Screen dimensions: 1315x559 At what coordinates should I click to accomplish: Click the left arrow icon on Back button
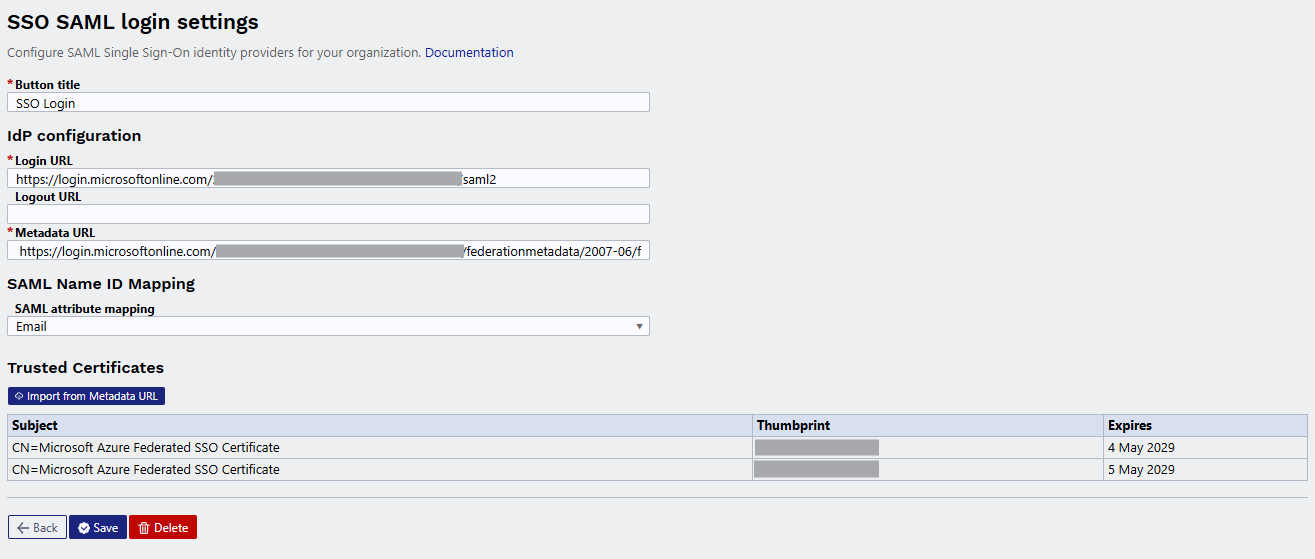(23, 528)
